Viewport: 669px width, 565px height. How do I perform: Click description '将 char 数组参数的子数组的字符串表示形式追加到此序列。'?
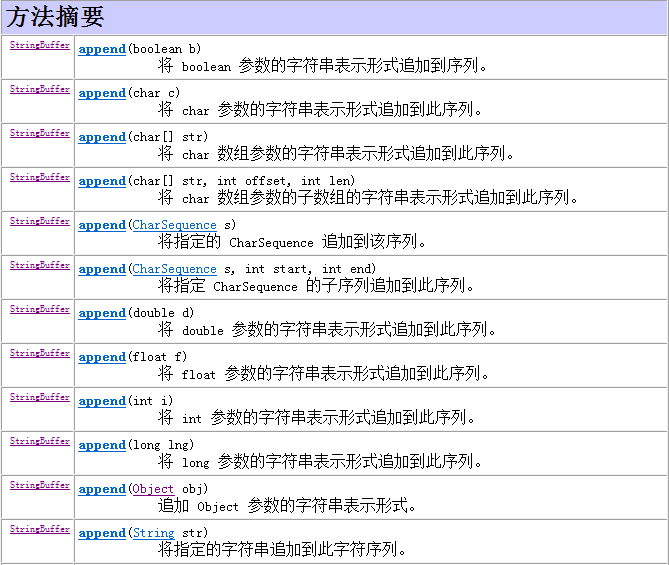coord(368,198)
